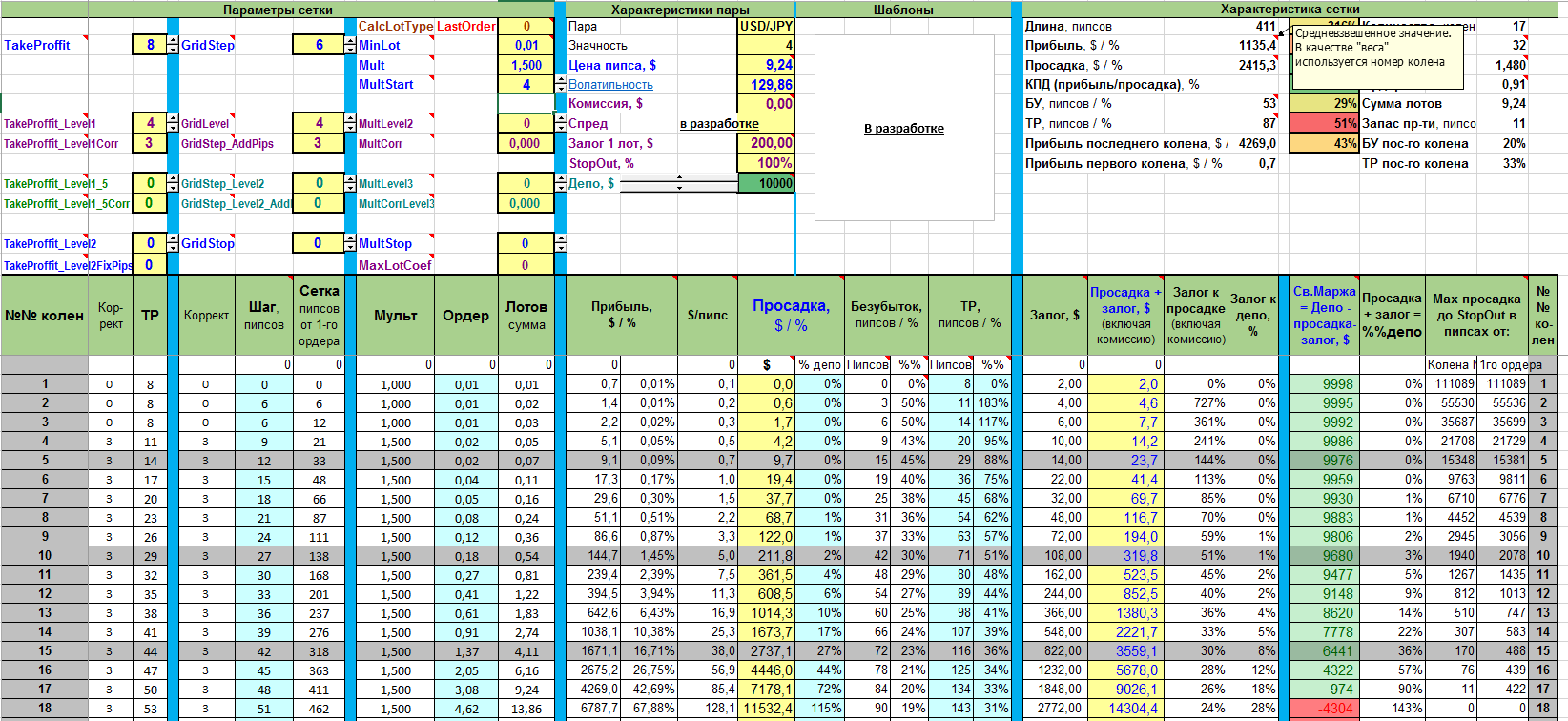Select the MinLot value cell 0,01
The image size is (1568, 721).
(526, 45)
